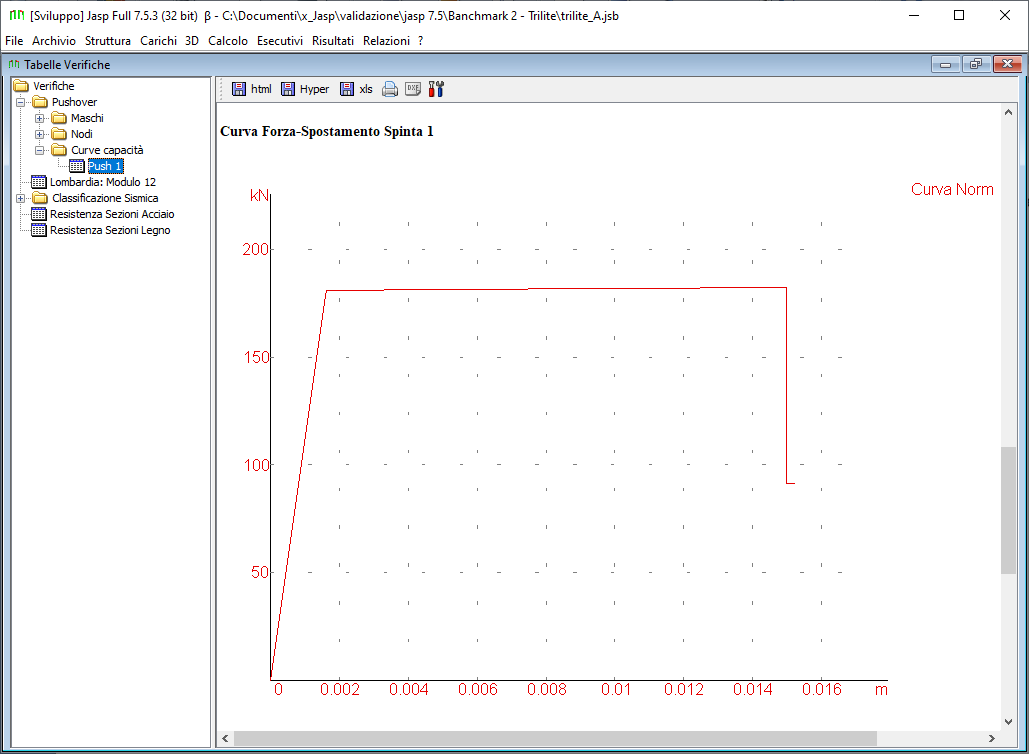This screenshot has width=1029, height=754.
Task: Click the vertical scrollbar up arrow
Action: 1008,112
